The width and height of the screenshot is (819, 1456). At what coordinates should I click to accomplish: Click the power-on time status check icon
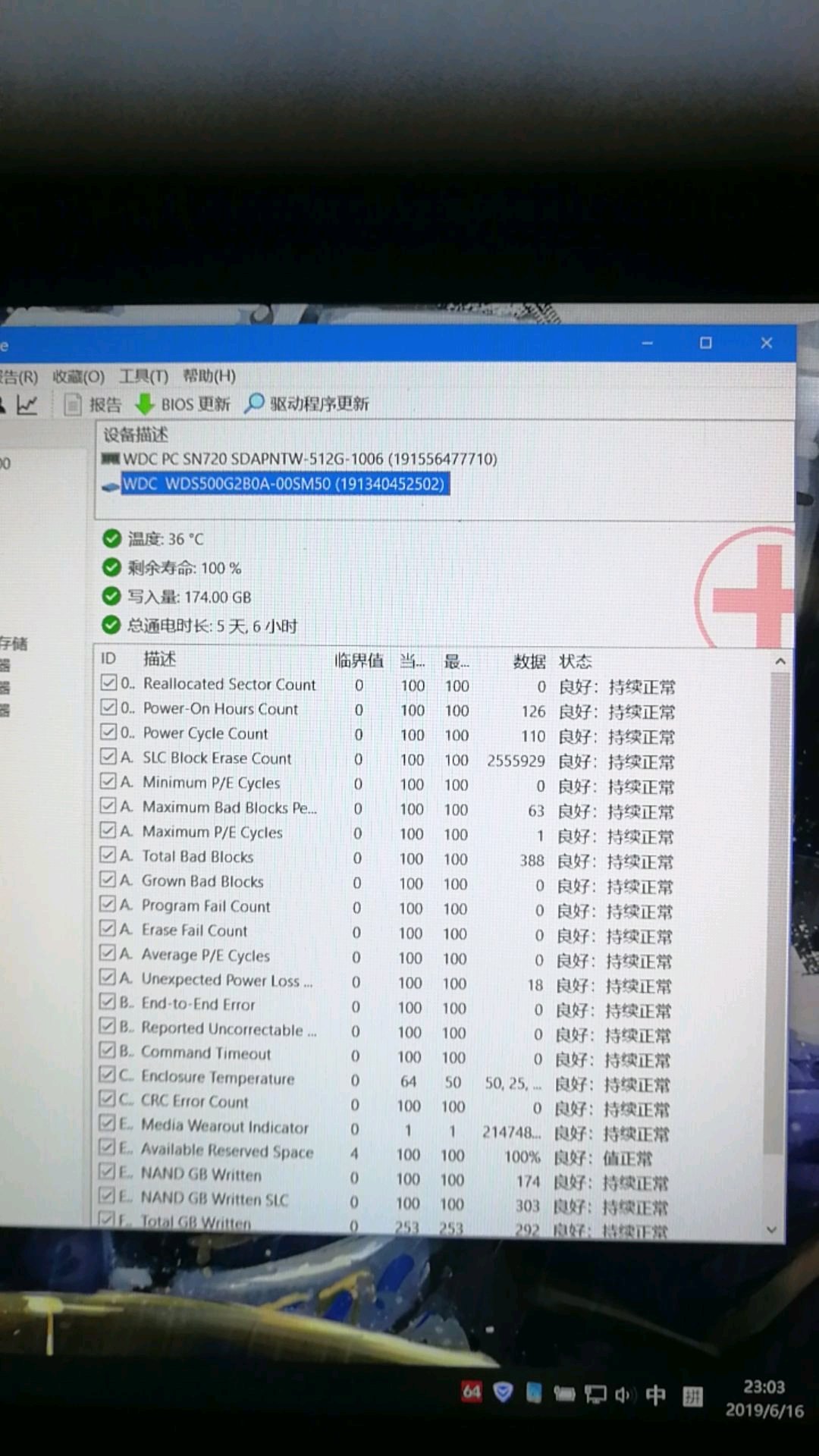click(x=111, y=625)
